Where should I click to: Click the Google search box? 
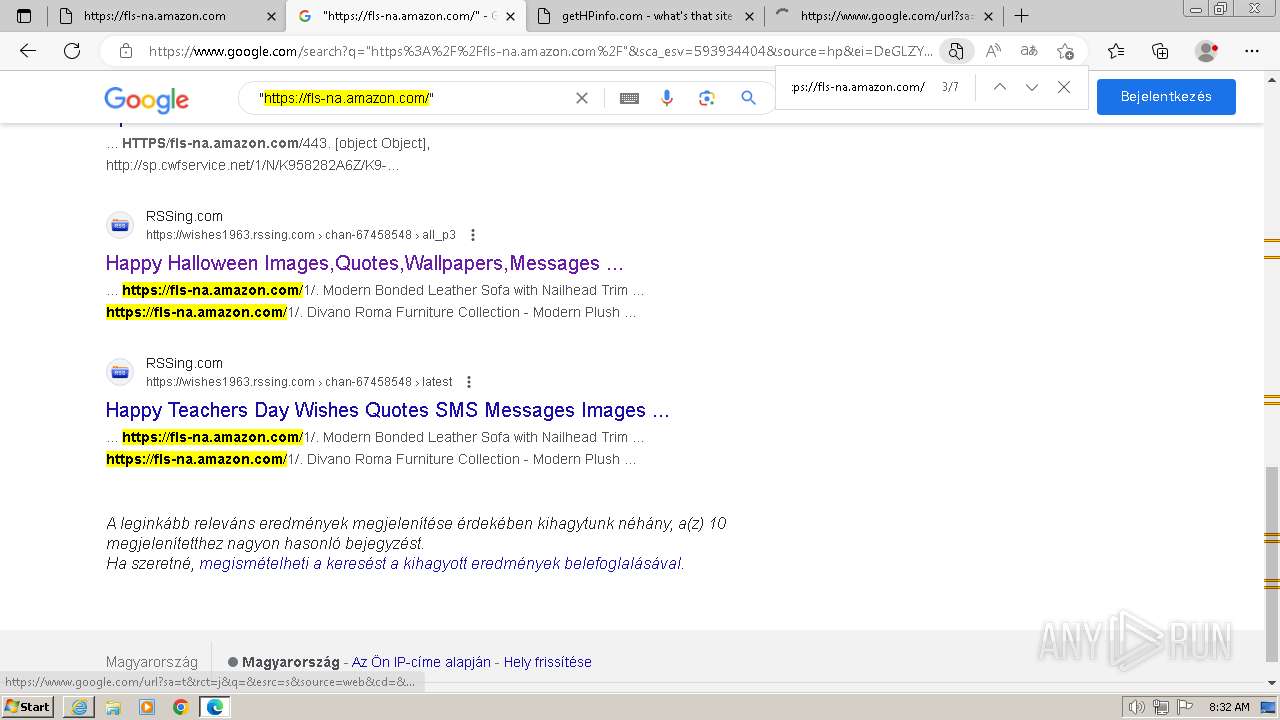point(410,98)
